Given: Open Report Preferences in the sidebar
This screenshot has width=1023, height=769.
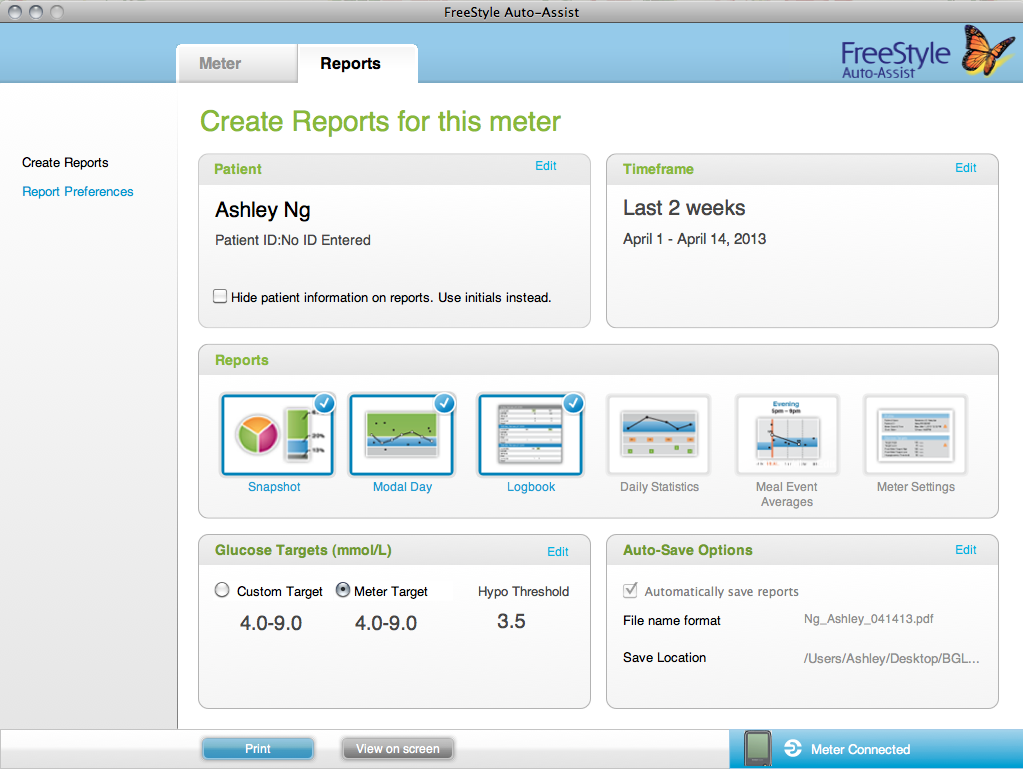Looking at the screenshot, I should [78, 191].
